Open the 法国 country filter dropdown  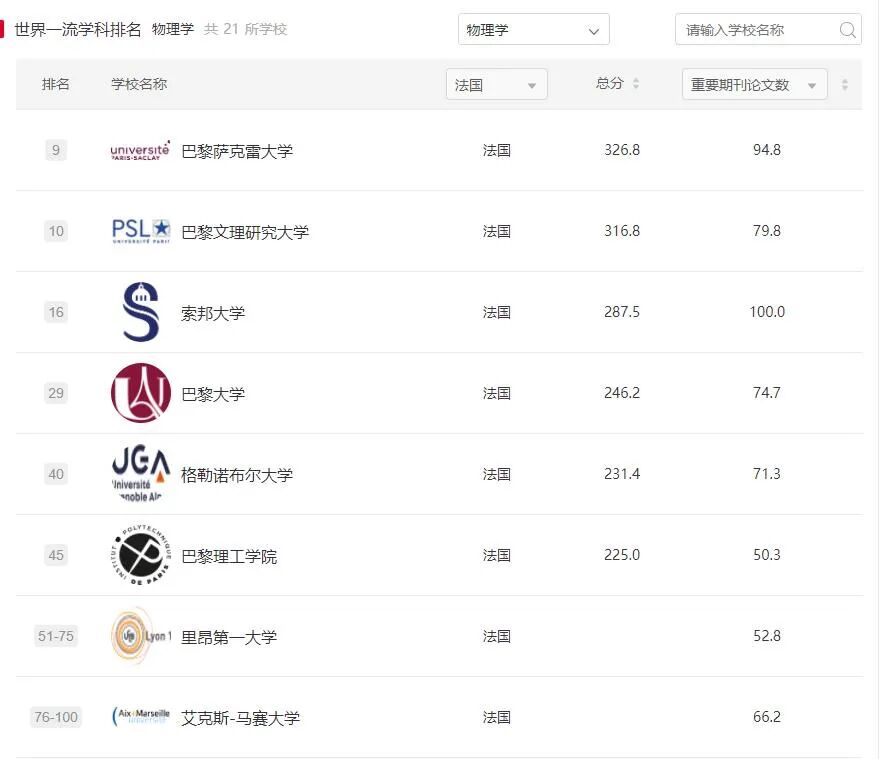tap(496, 84)
